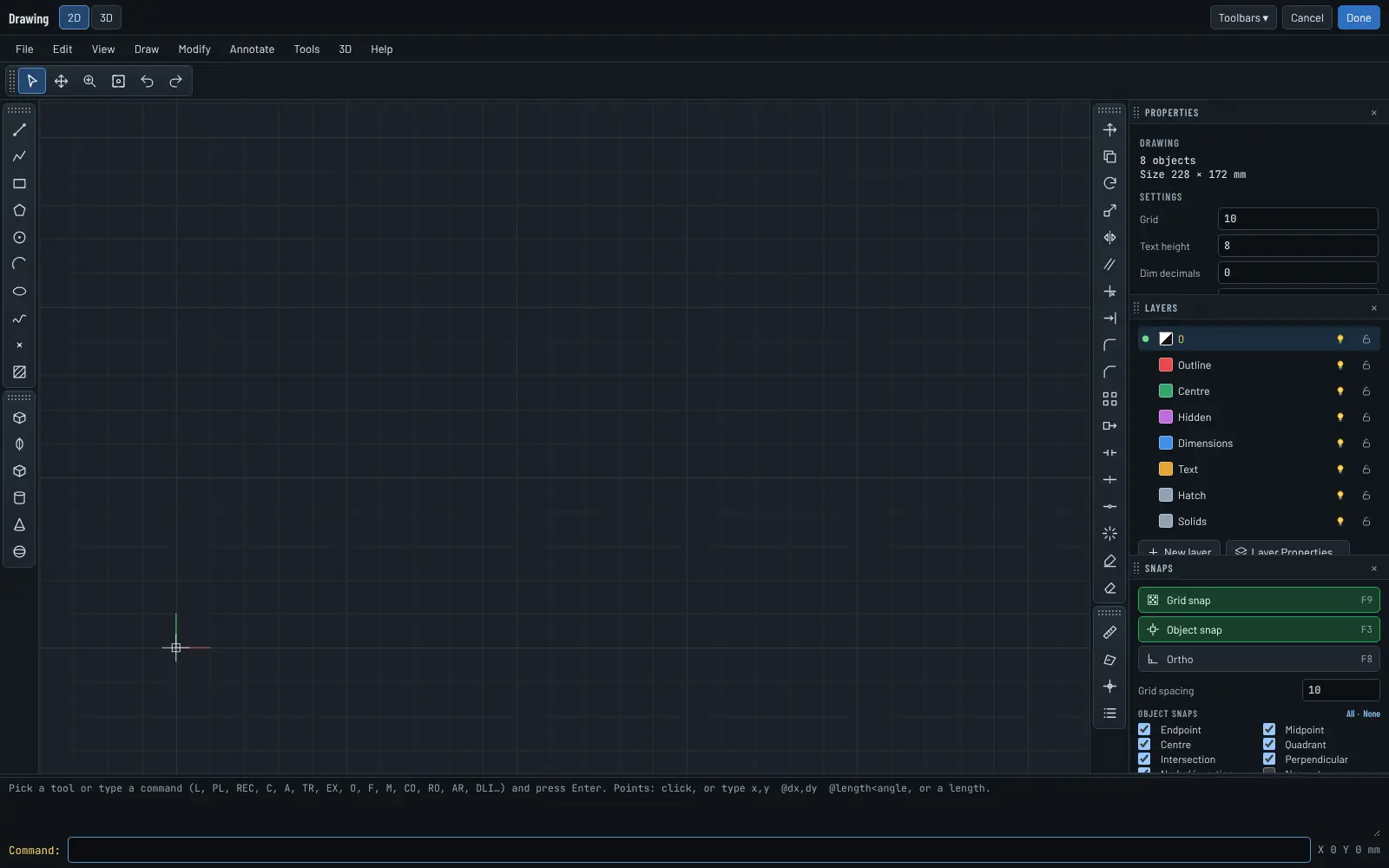Screen dimensions: 1389x868
Task: Undo the last action
Action: (x=147, y=82)
